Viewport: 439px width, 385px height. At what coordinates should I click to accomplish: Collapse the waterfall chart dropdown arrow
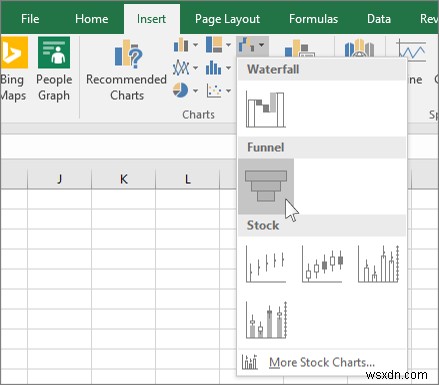(262, 45)
